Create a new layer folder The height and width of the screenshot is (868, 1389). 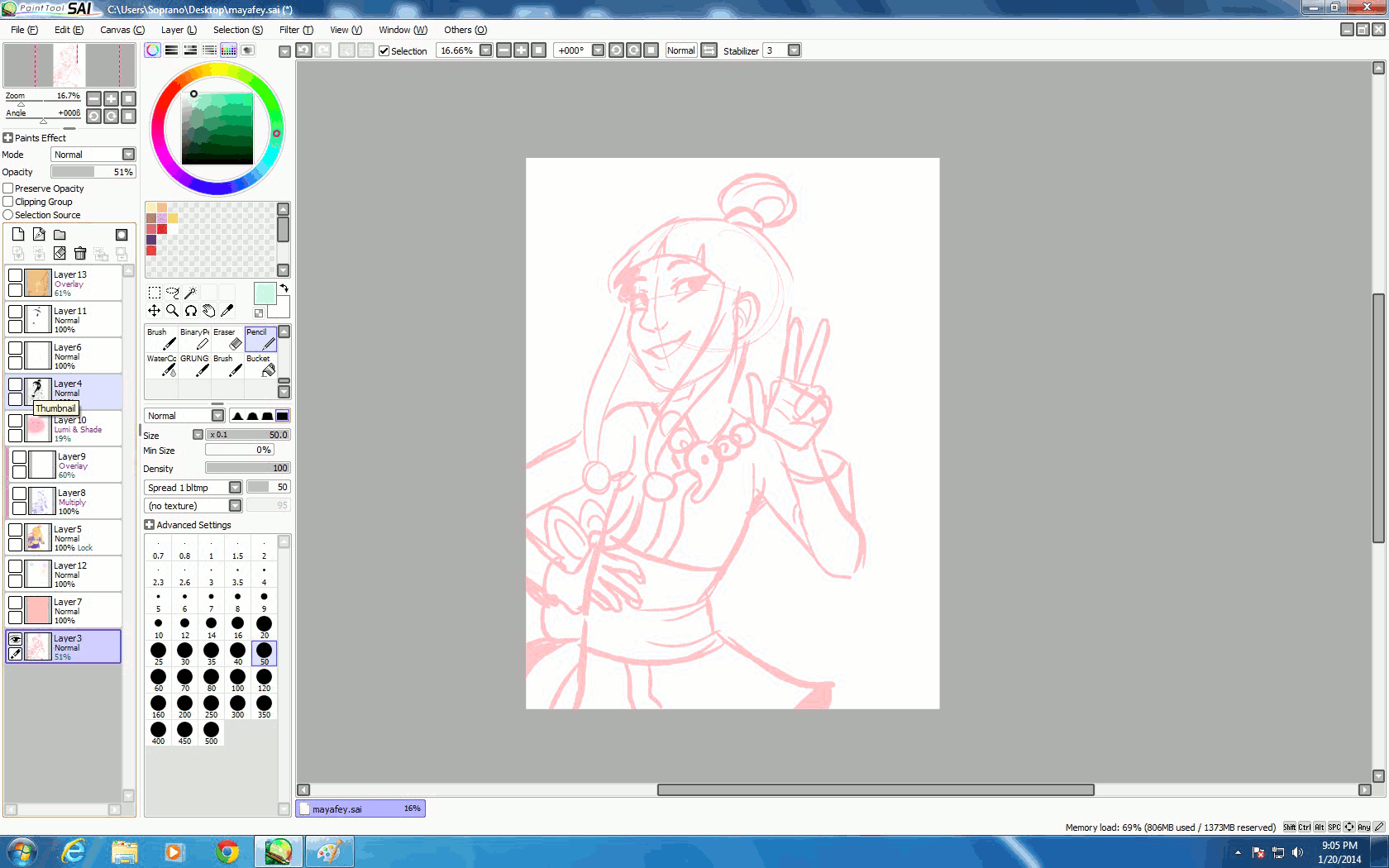point(60,235)
